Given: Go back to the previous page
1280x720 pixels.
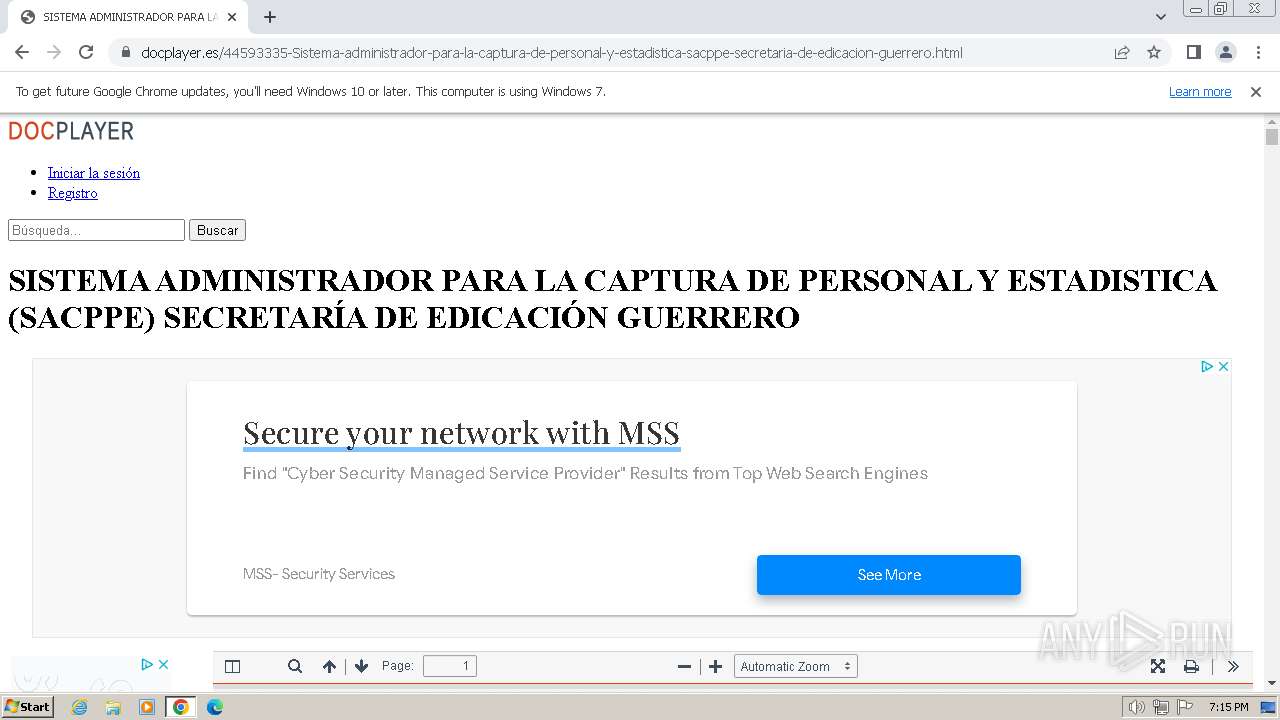Looking at the screenshot, I should click(x=22, y=53).
